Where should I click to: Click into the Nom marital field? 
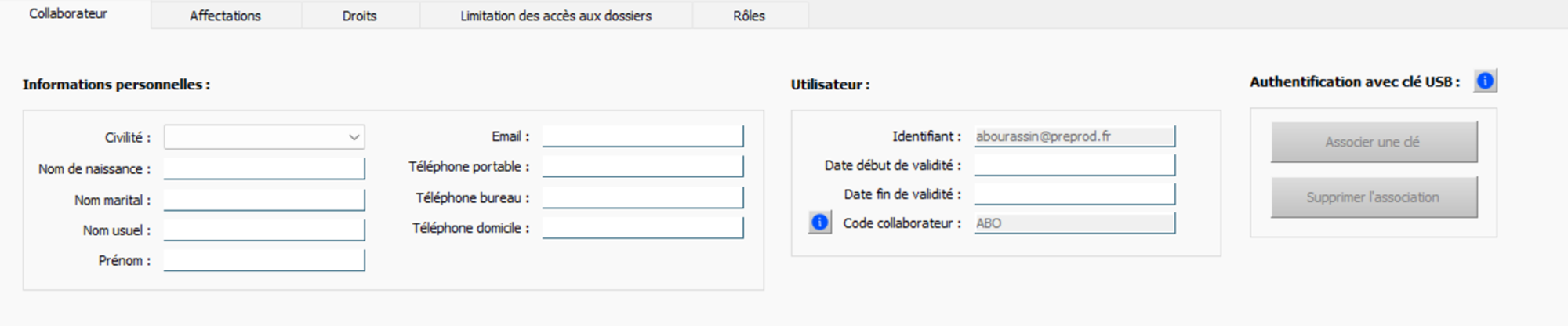click(264, 200)
